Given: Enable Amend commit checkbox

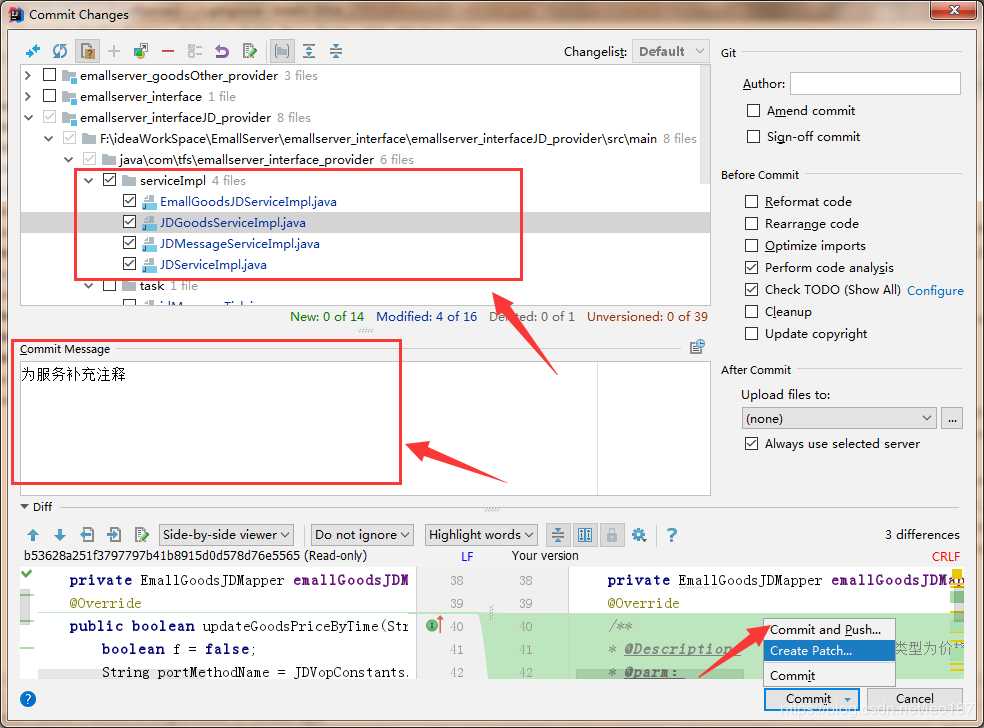Looking at the screenshot, I should (x=753, y=110).
